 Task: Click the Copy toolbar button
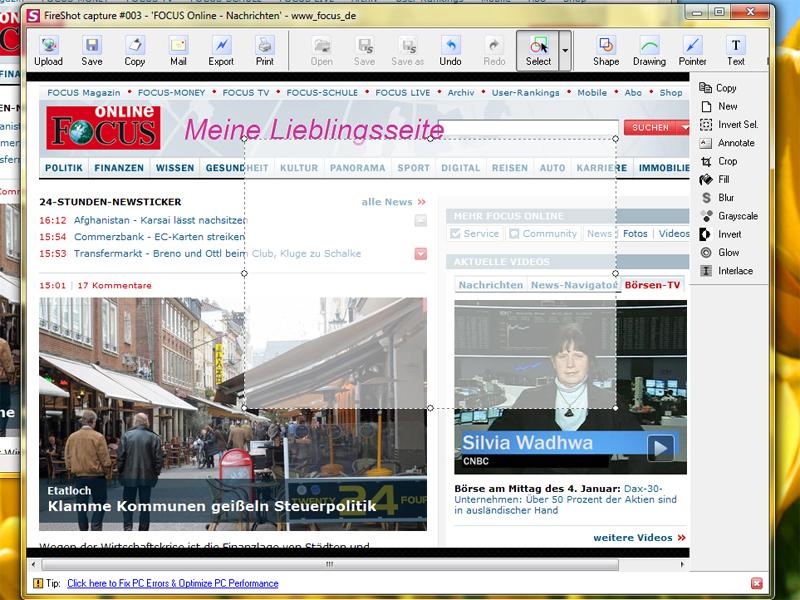pyautogui.click(x=135, y=50)
